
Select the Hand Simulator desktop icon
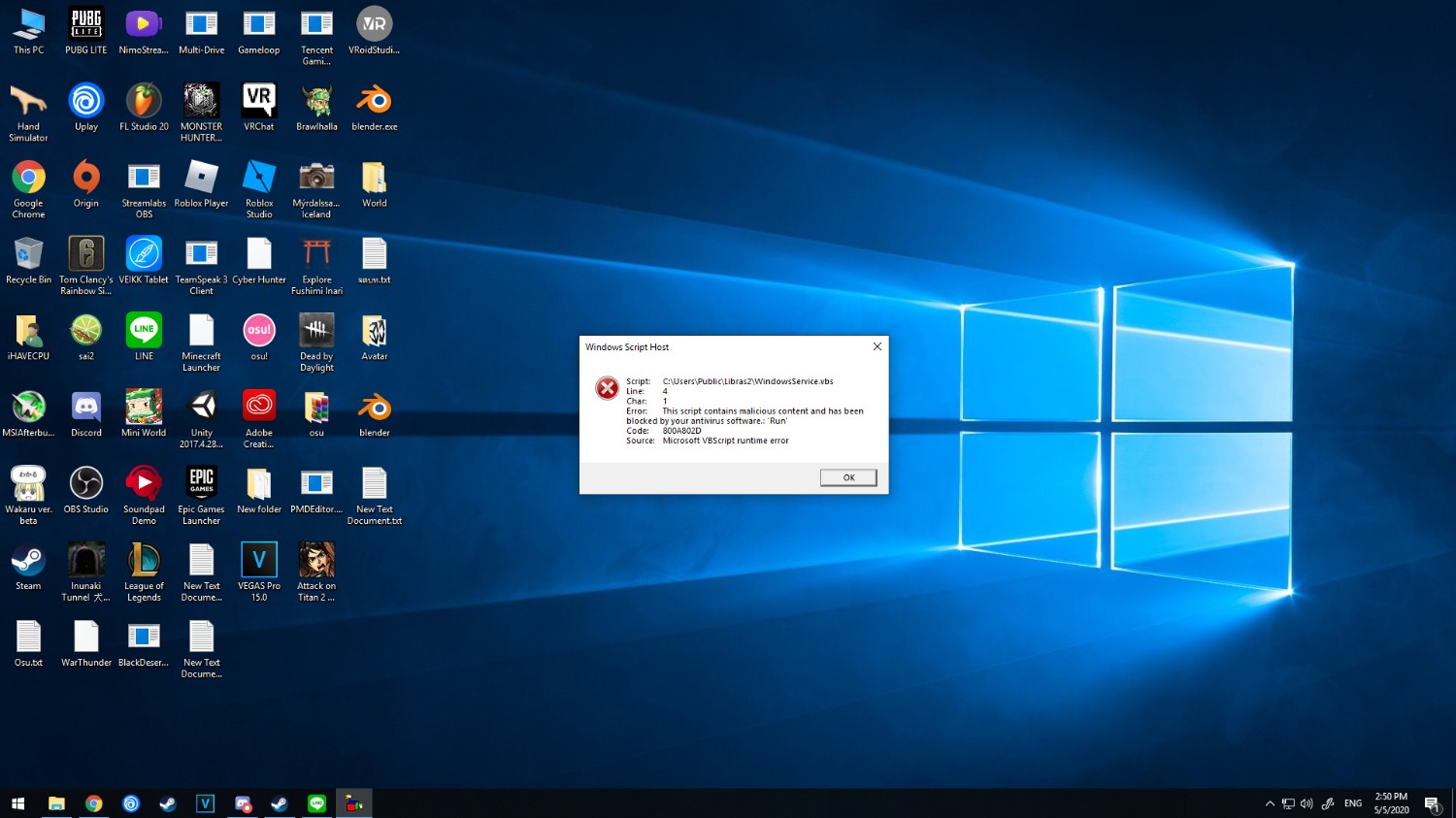(28, 114)
